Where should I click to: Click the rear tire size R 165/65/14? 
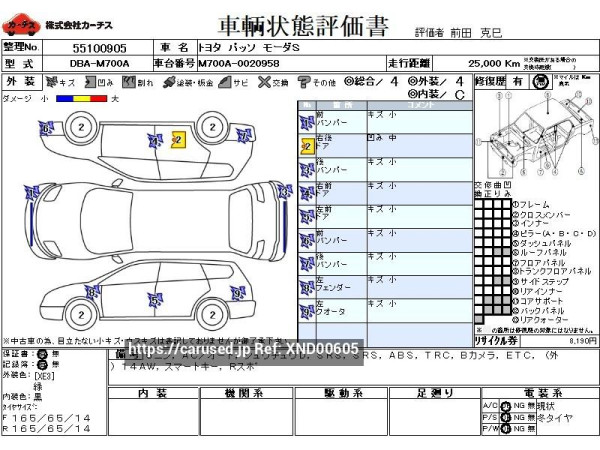pyautogui.click(x=47, y=429)
